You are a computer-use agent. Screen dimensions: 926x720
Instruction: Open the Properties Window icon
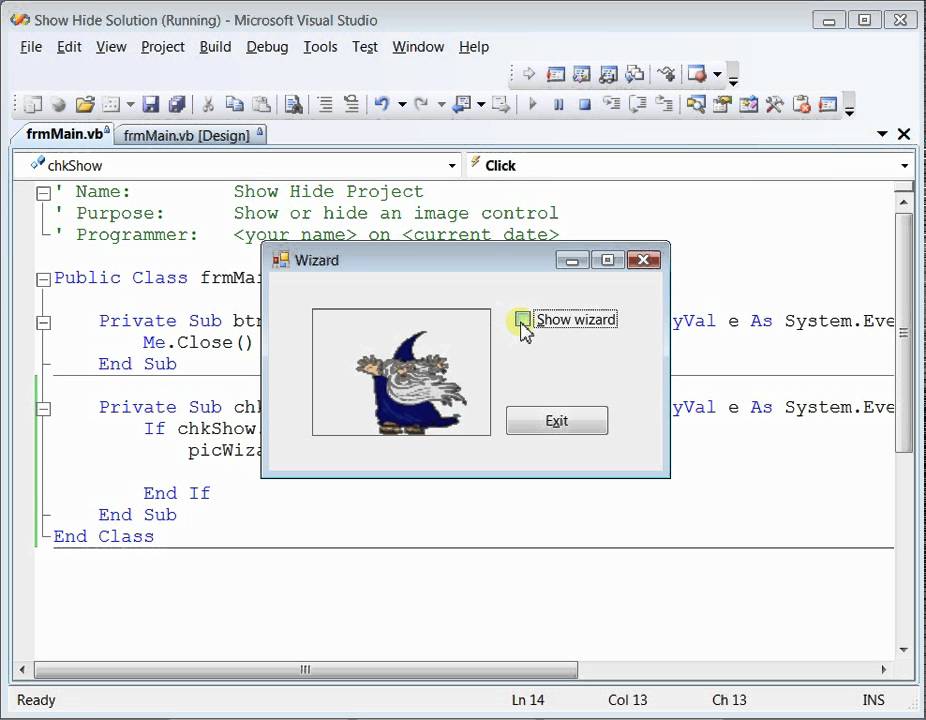[722, 105]
